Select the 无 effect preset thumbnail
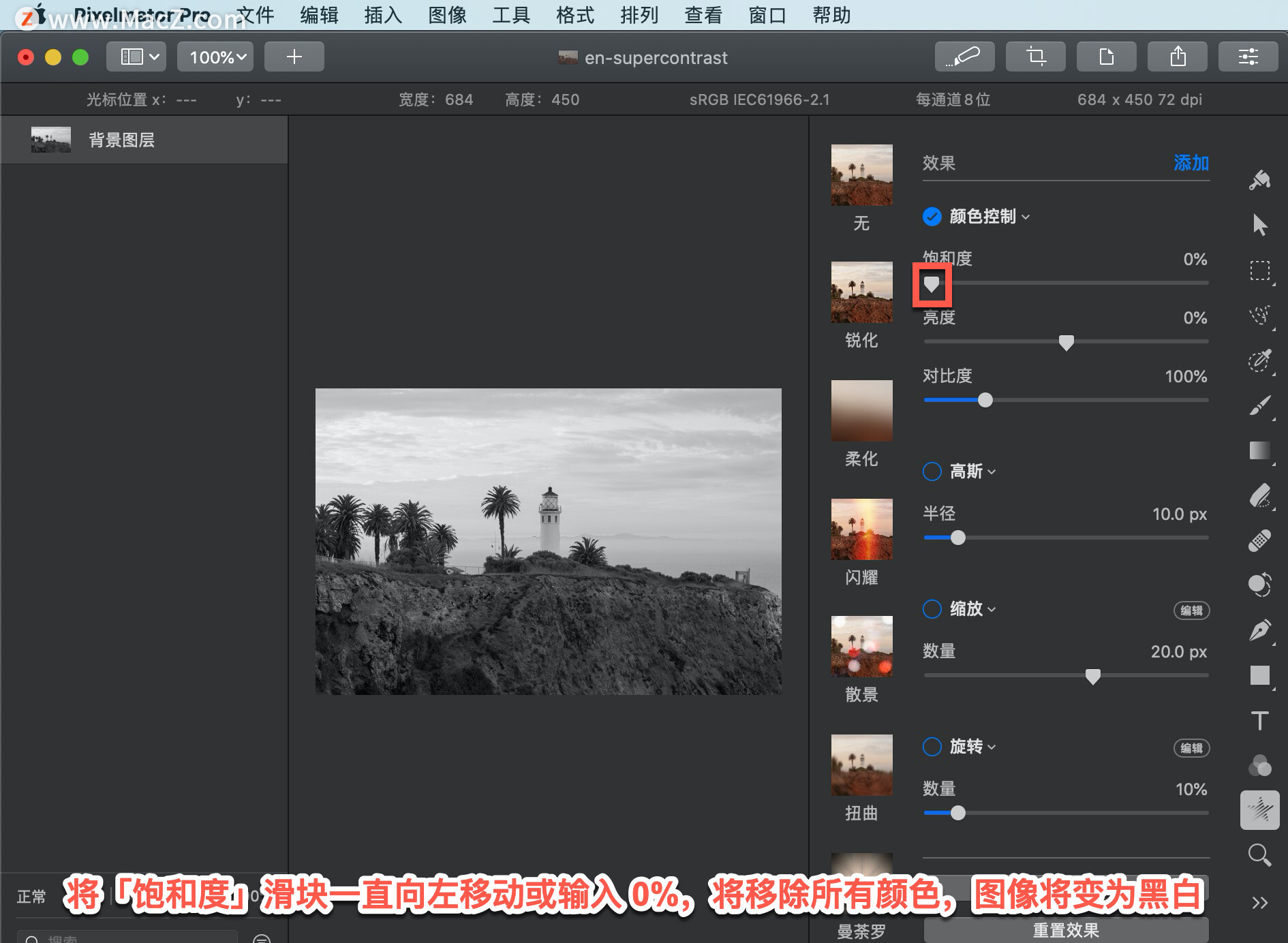This screenshot has width=1288, height=943. (x=861, y=175)
